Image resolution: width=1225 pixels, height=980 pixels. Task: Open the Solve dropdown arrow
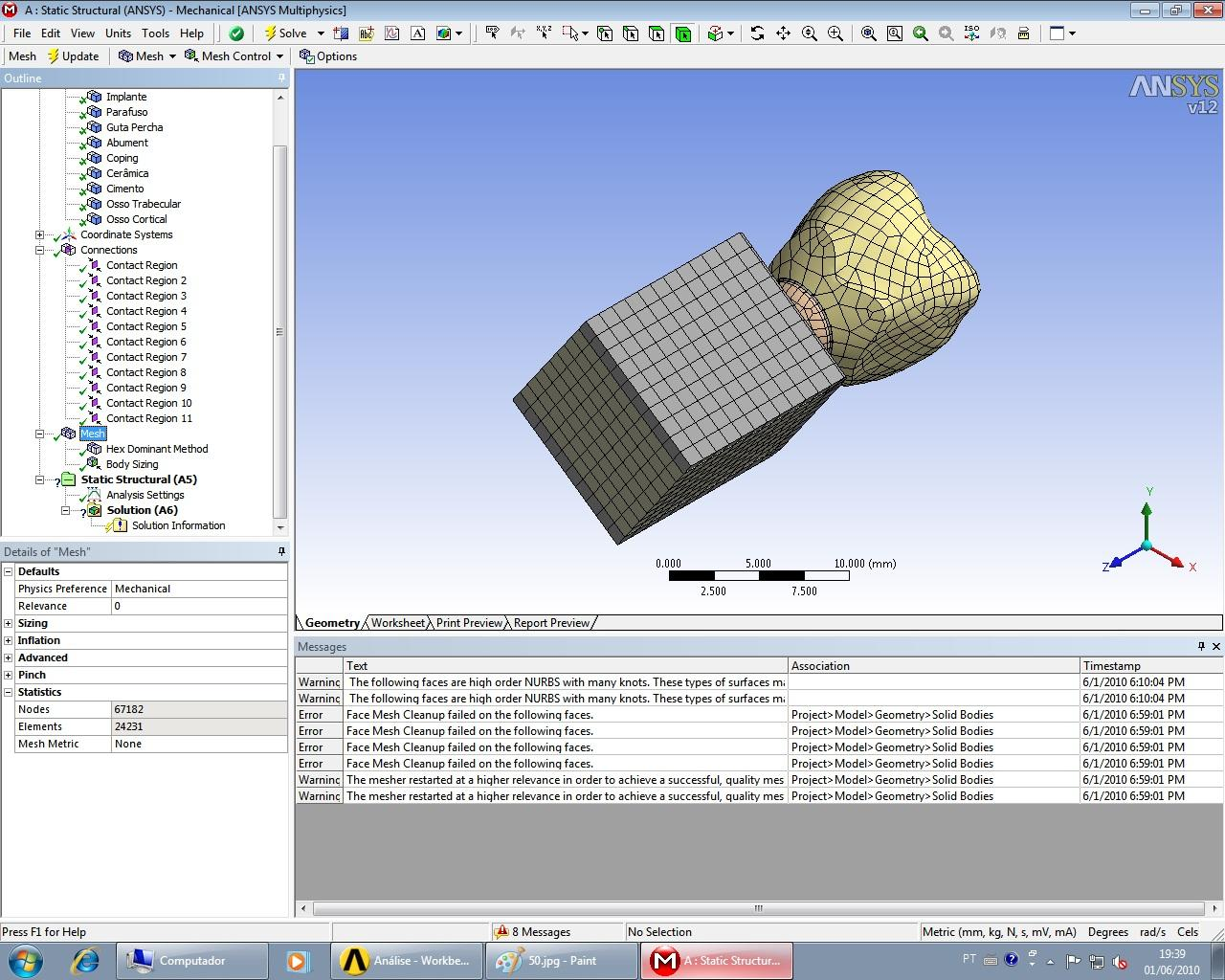pyautogui.click(x=320, y=33)
